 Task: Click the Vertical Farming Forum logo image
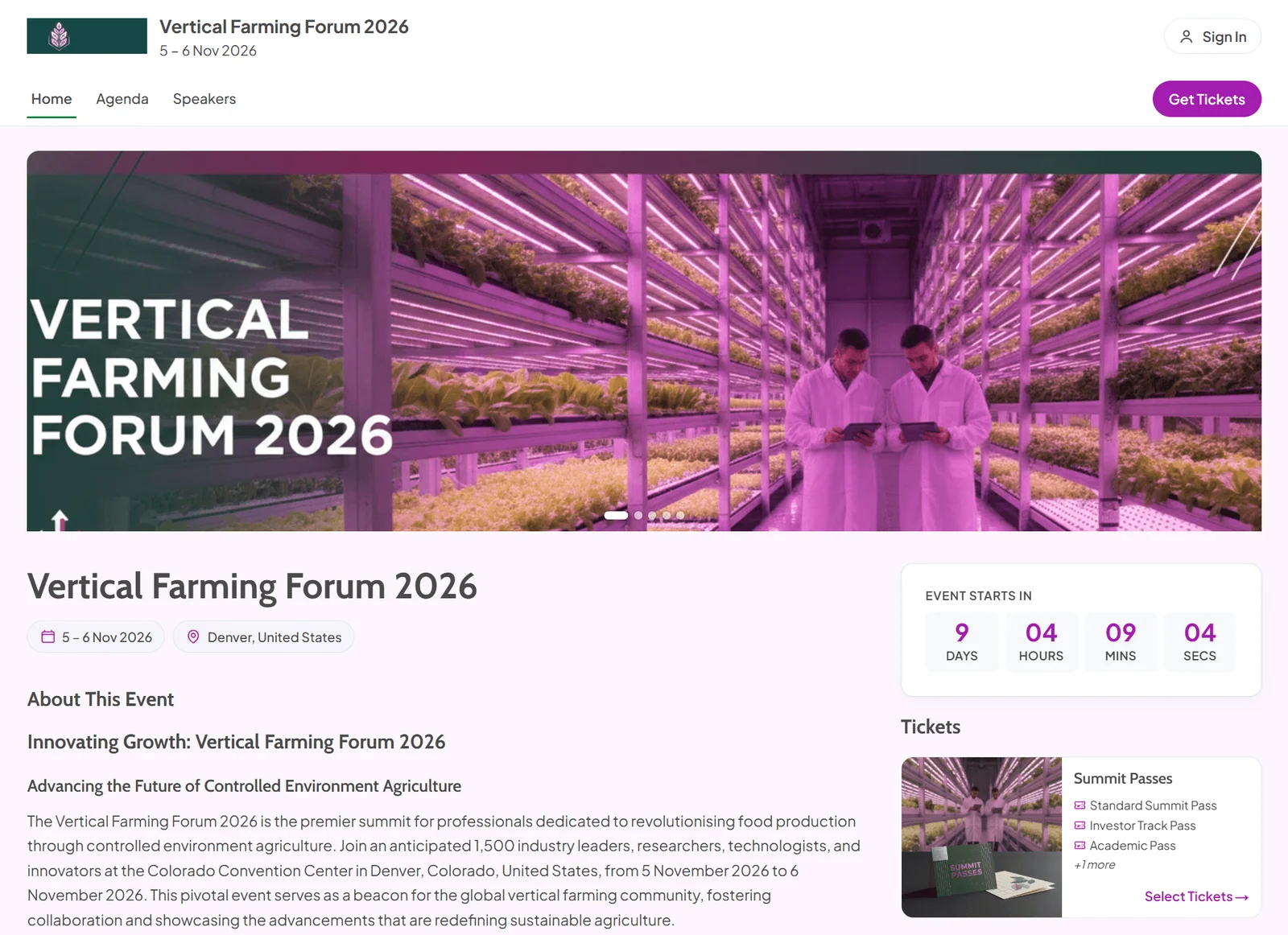coord(87,36)
